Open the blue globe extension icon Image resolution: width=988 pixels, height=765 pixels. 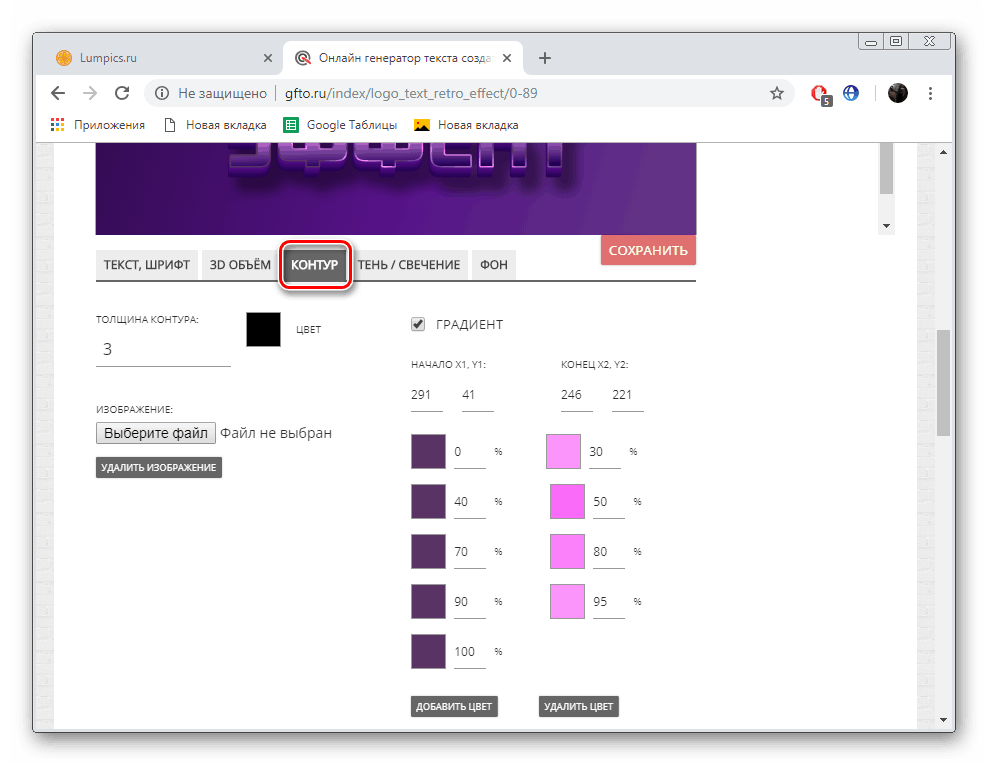(x=851, y=93)
